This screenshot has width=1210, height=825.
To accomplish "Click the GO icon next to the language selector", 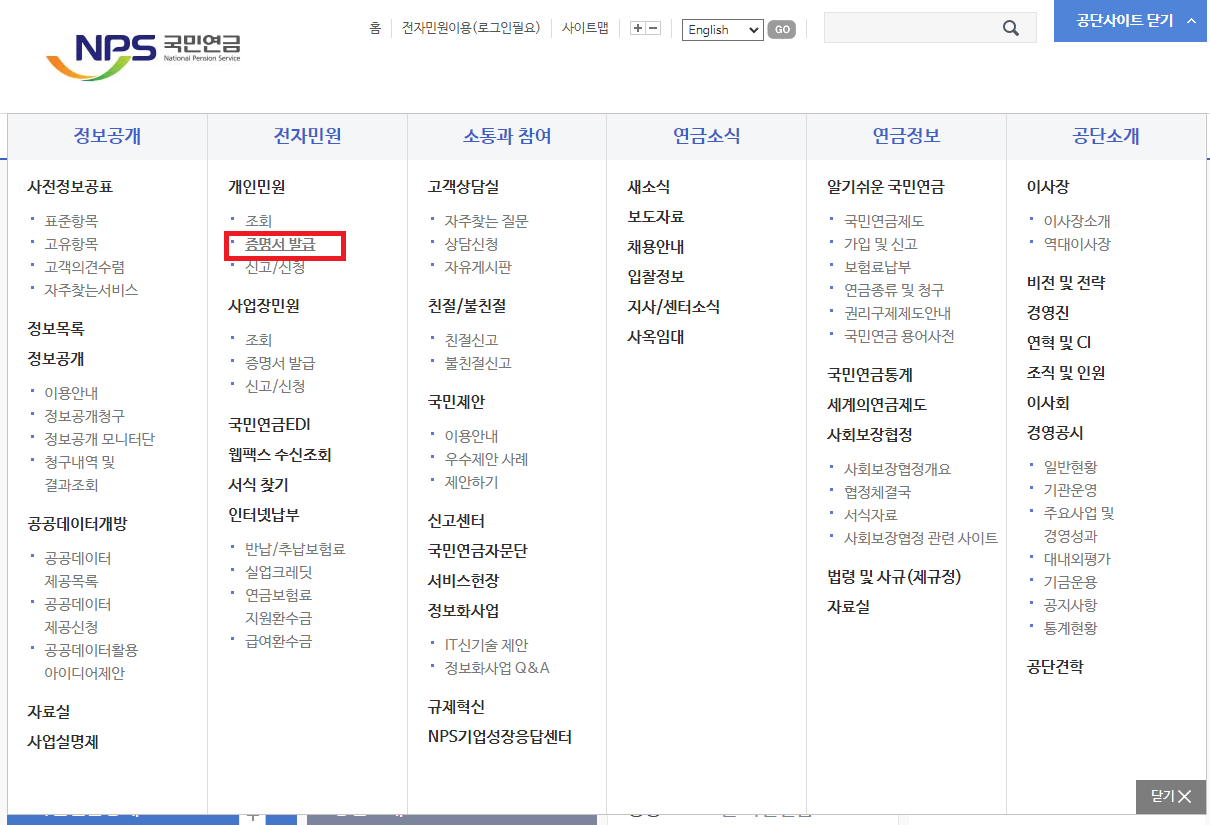I will point(781,30).
